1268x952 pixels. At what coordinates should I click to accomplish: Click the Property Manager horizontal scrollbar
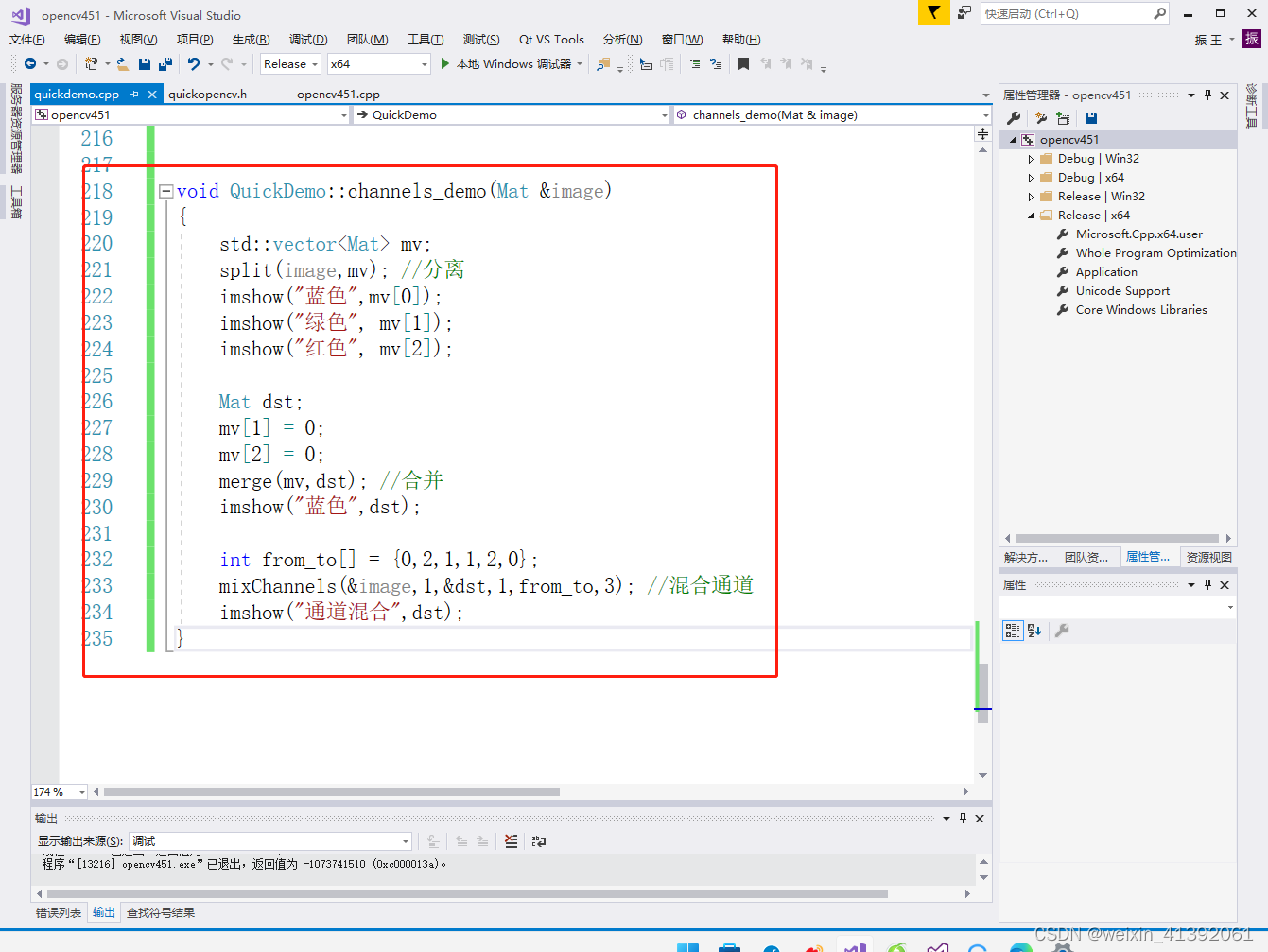[x=1117, y=538]
